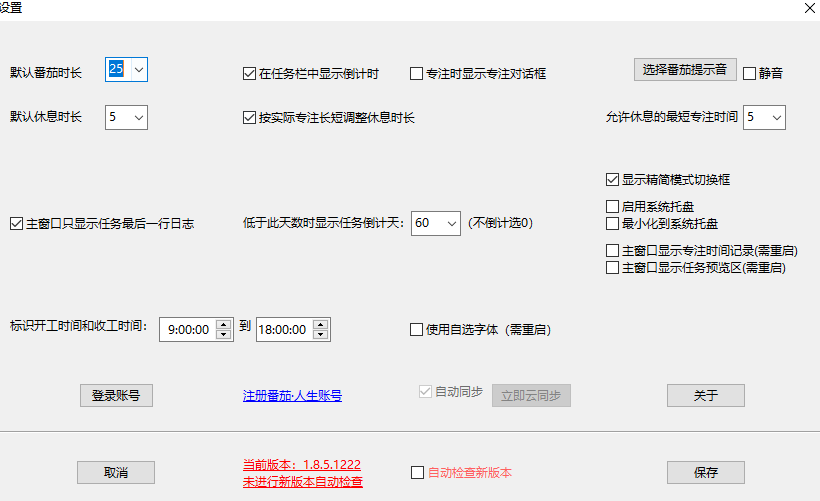Click the 当前版本 1.8.5.1222 link
The width and height of the screenshot is (820, 501).
(302, 464)
